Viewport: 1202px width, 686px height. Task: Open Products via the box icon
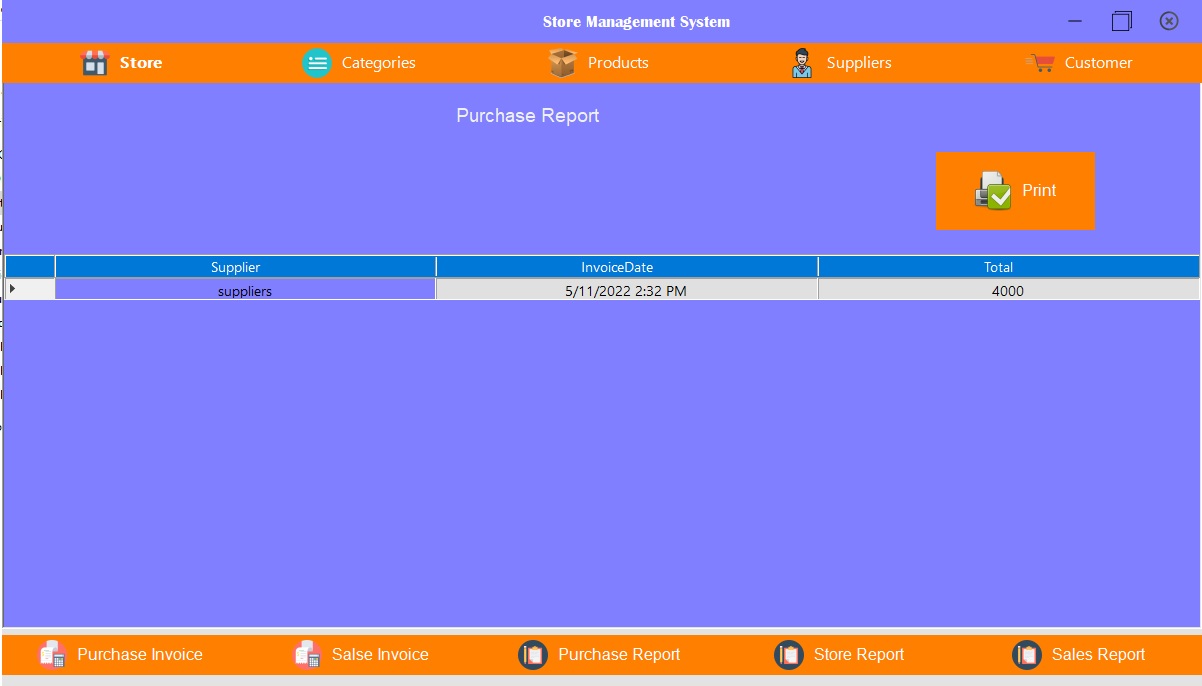[x=563, y=62]
